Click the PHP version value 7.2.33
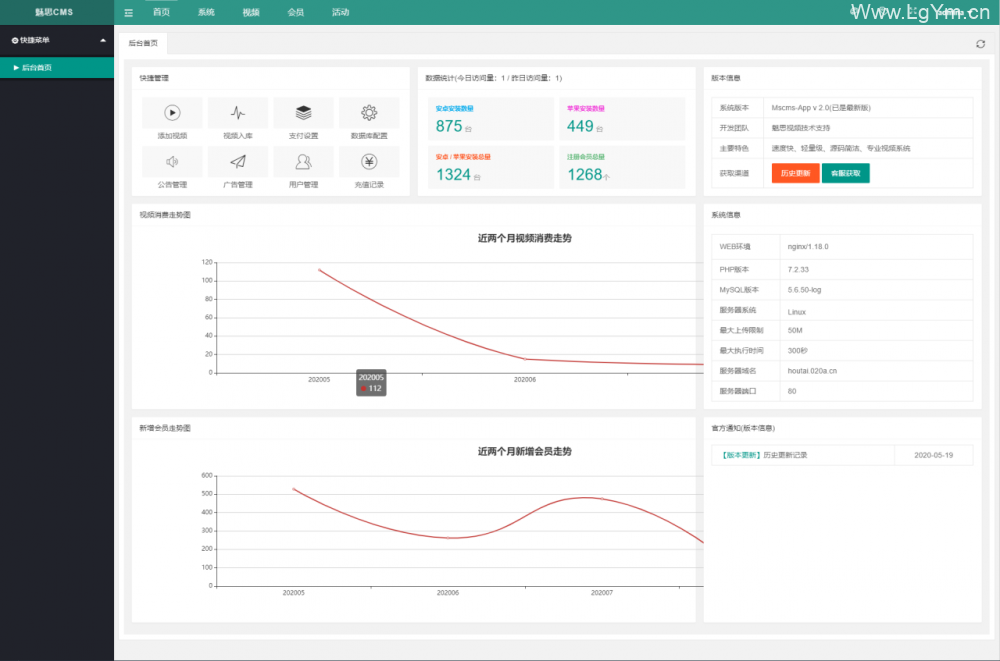This screenshot has width=1000, height=661. [x=798, y=269]
